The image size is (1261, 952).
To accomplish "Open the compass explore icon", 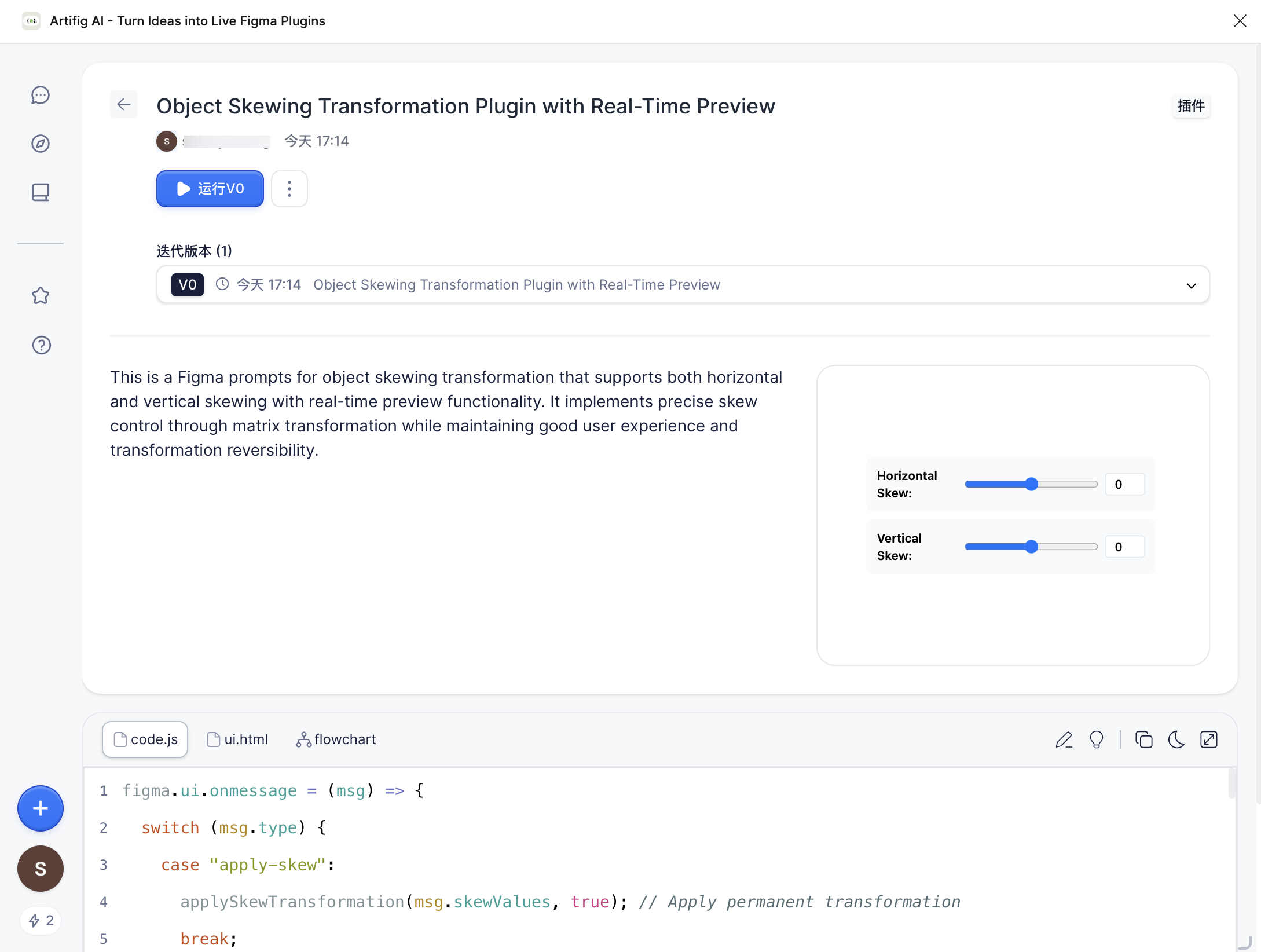I will tap(41, 144).
